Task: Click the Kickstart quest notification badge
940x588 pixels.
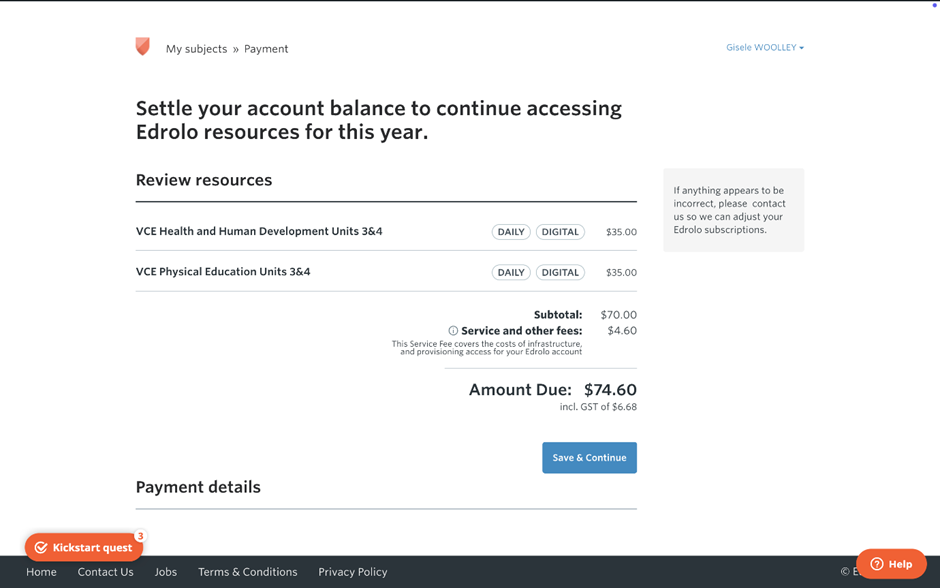Action: click(140, 536)
